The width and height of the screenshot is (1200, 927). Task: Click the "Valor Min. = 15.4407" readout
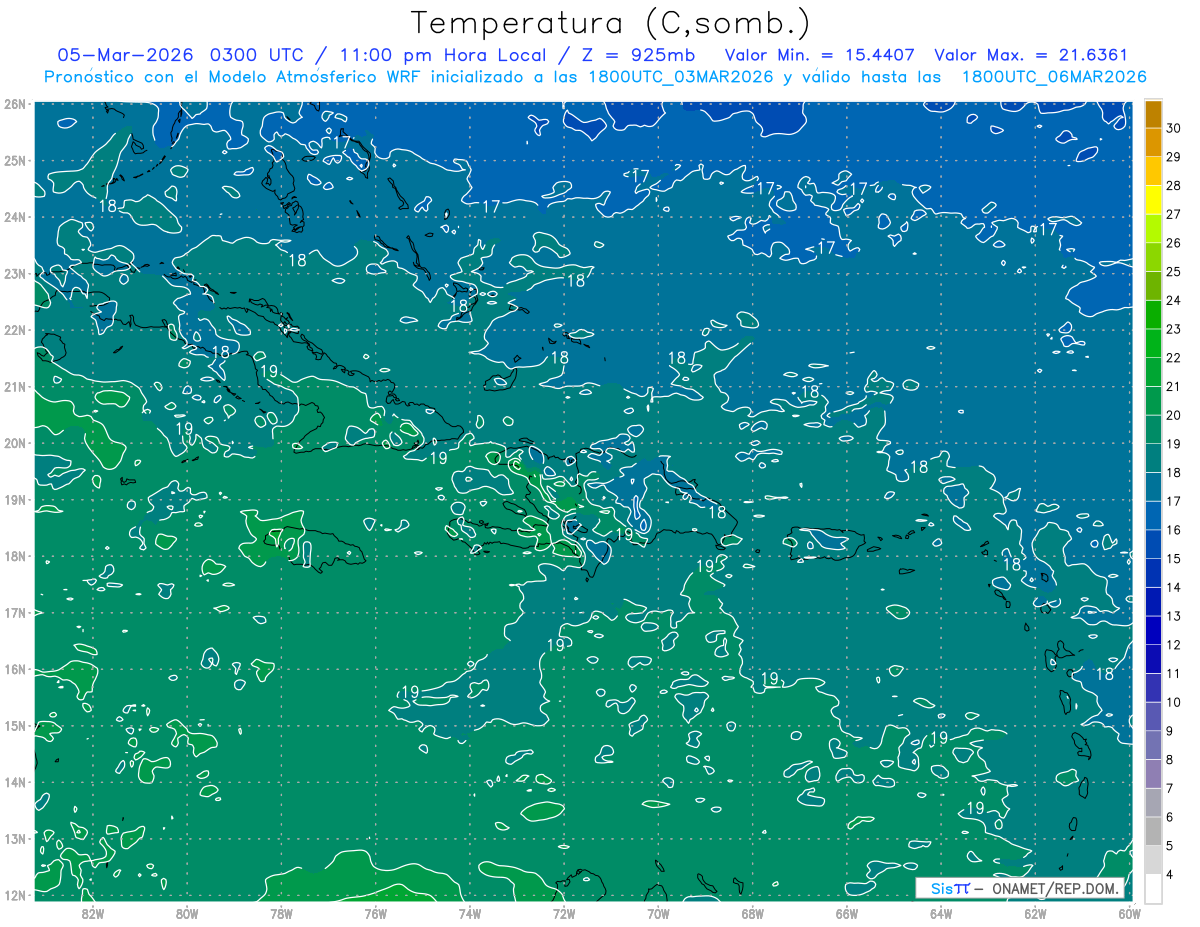[x=820, y=55]
